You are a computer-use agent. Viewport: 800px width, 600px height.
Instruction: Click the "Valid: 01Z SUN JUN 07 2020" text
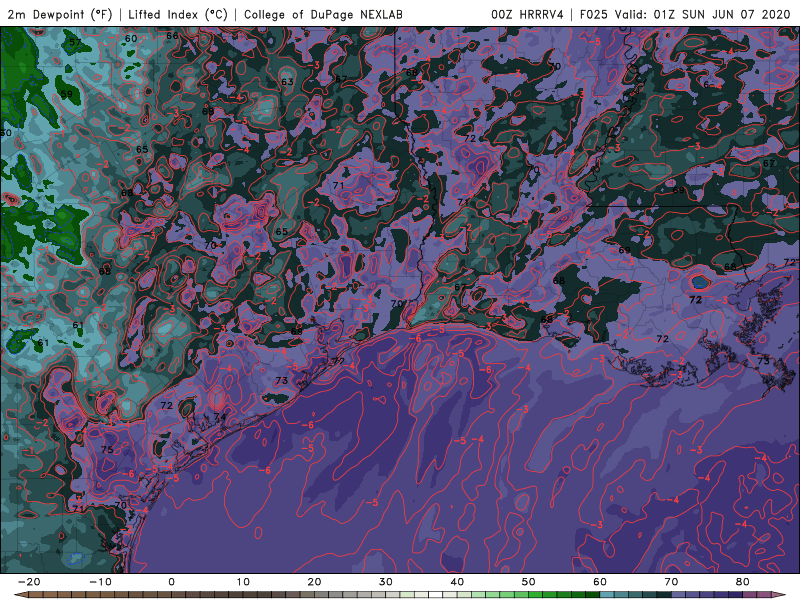pos(702,14)
